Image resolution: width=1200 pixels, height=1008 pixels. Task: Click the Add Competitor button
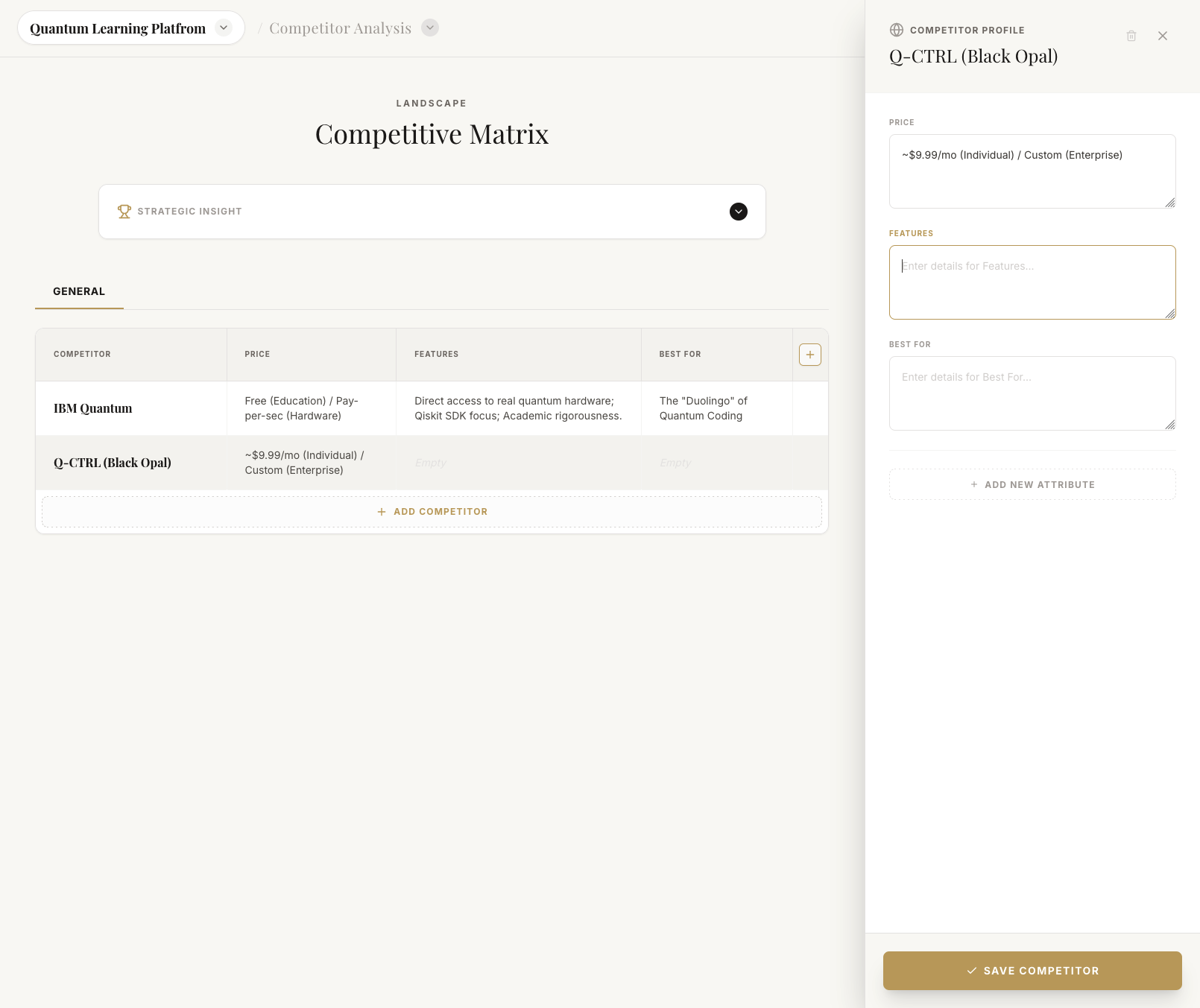[x=432, y=512]
